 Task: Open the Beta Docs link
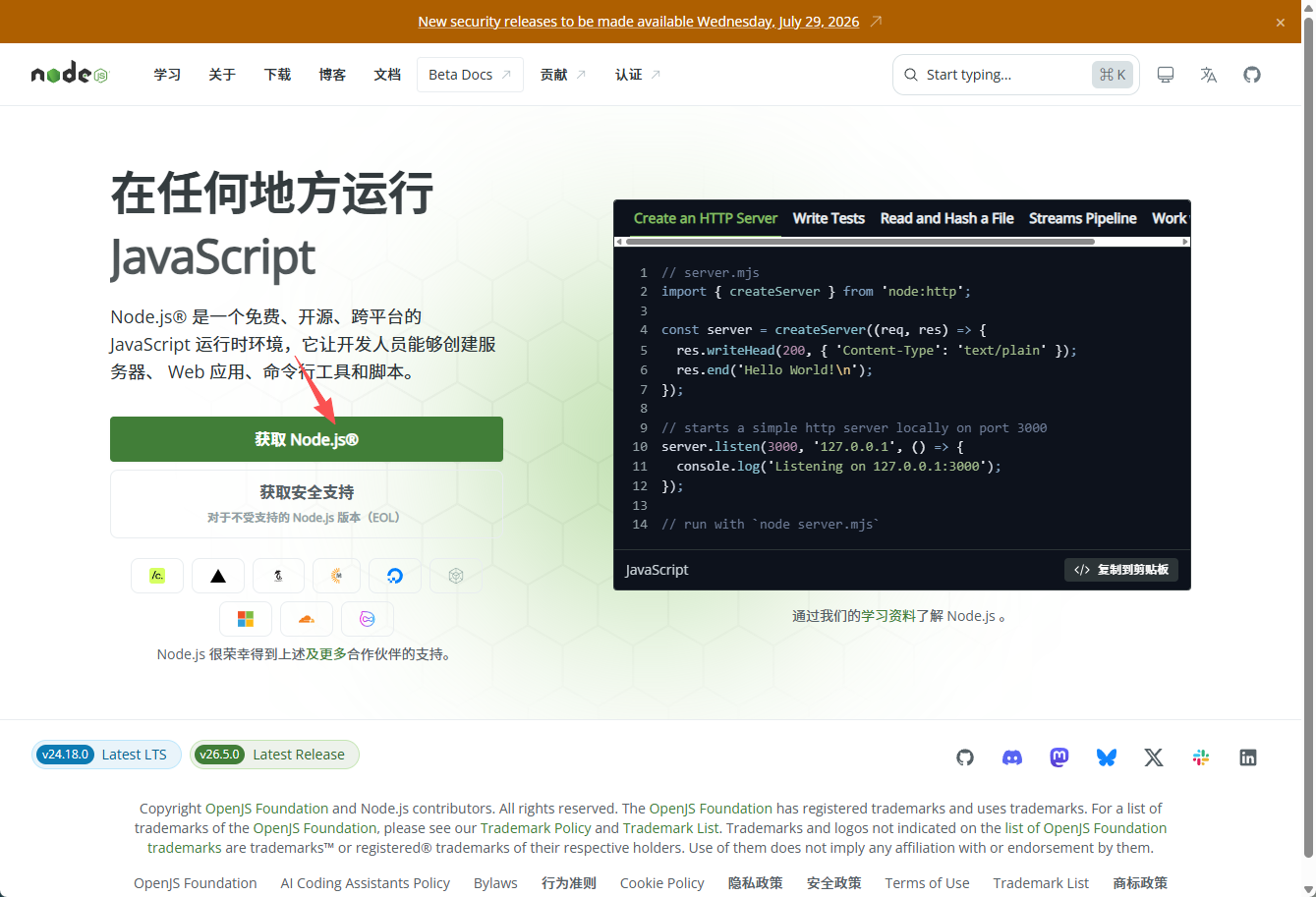(x=470, y=75)
